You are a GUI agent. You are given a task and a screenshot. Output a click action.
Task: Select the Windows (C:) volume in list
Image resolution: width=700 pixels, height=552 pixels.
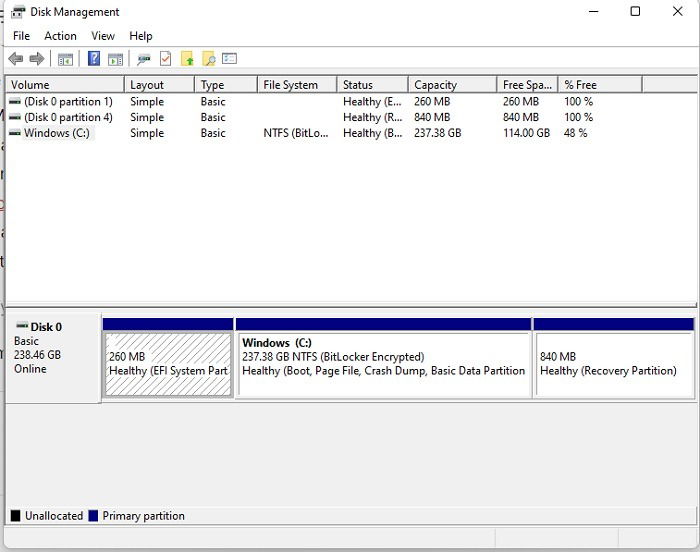pos(57,133)
